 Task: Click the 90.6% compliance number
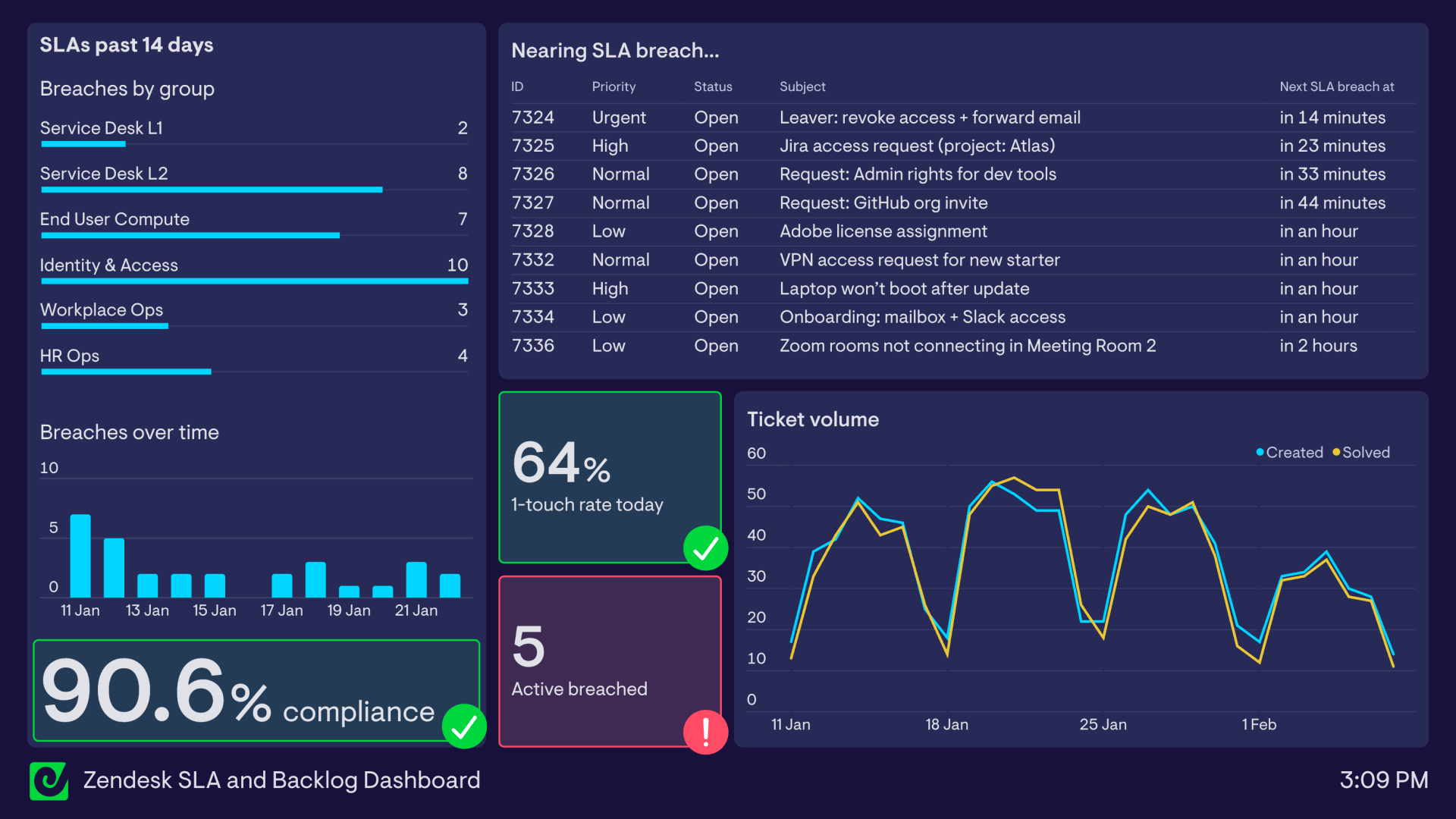(x=155, y=690)
